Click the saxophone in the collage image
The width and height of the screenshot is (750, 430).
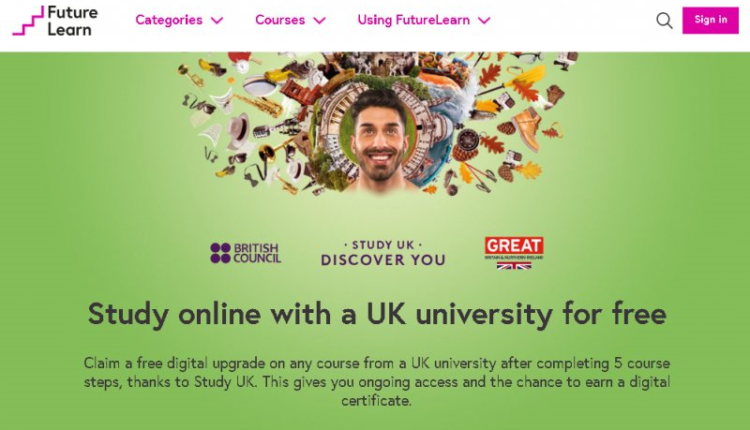[x=258, y=105]
